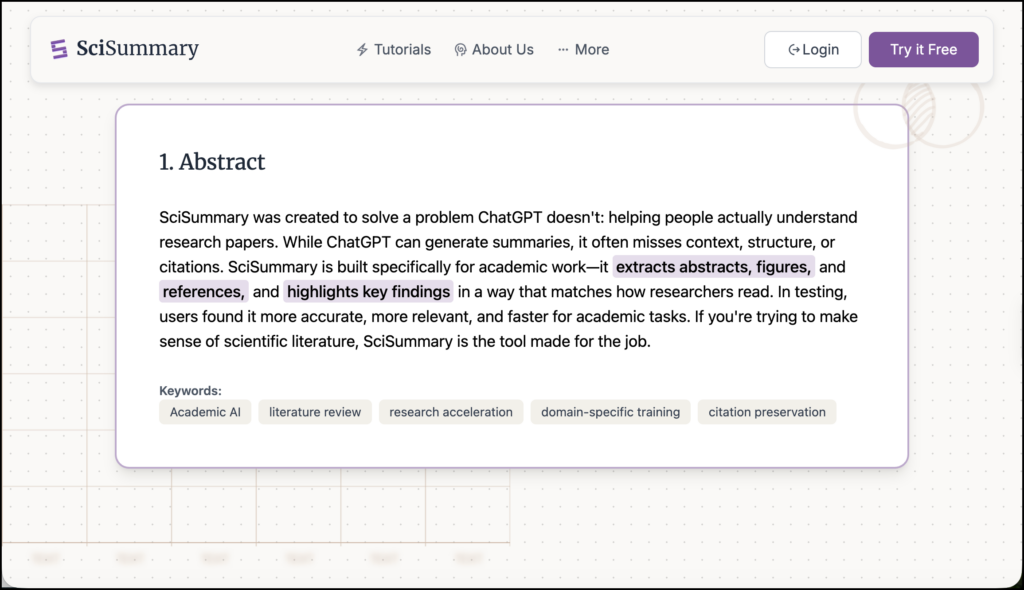The height and width of the screenshot is (590, 1024).
Task: Select the research acceleration keyword tag
Action: tap(451, 412)
